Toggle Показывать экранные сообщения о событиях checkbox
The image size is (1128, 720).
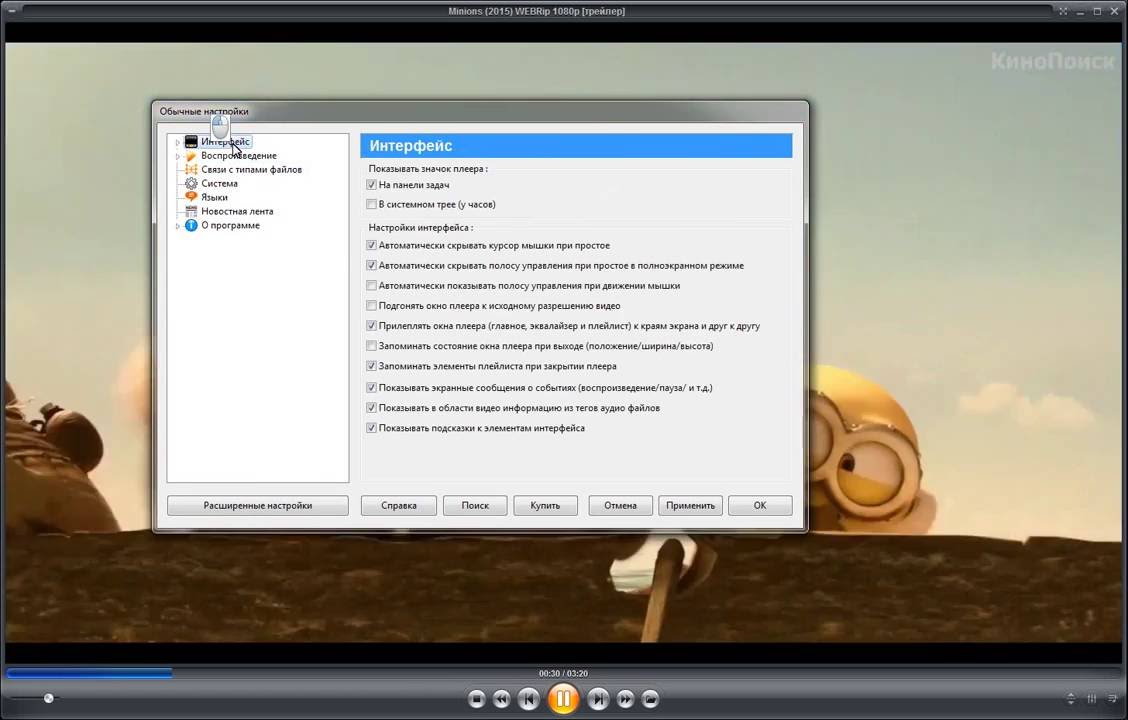(371, 388)
